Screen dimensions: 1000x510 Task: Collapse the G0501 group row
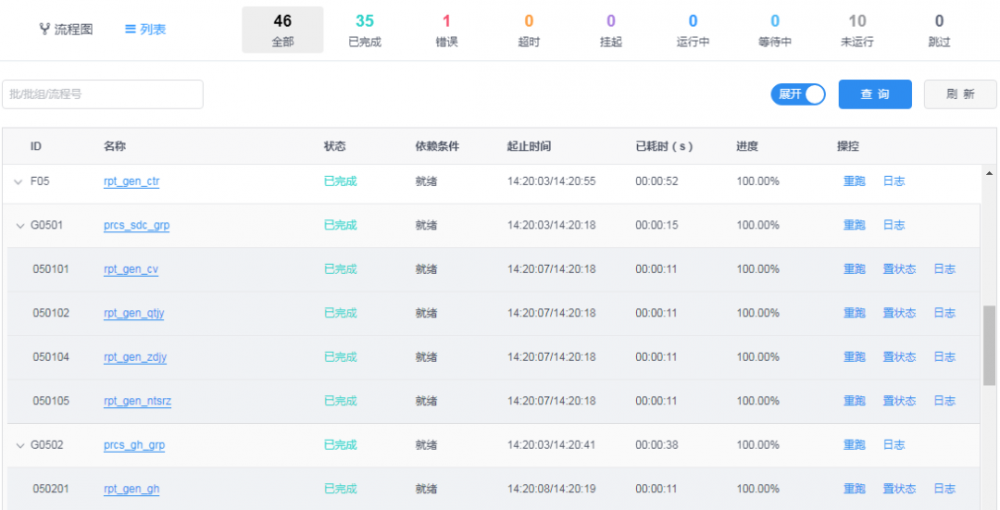20,226
